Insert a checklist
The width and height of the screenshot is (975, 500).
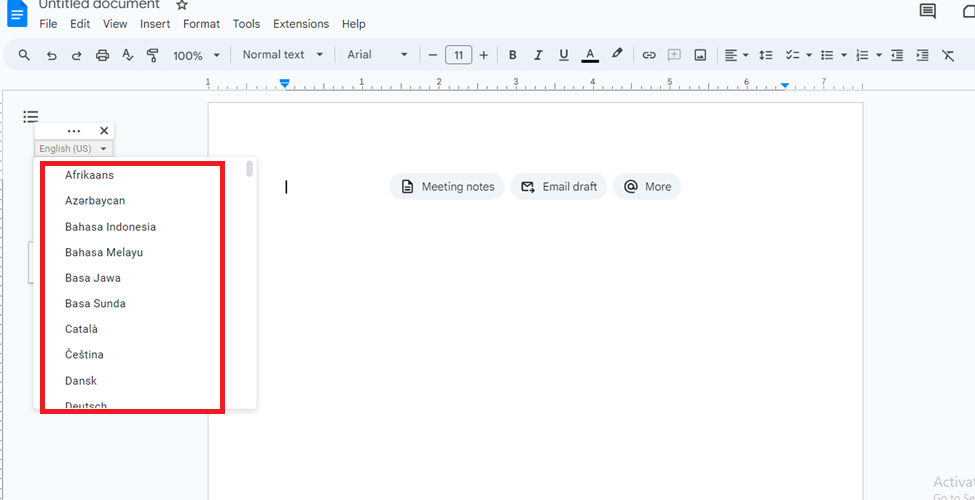792,55
